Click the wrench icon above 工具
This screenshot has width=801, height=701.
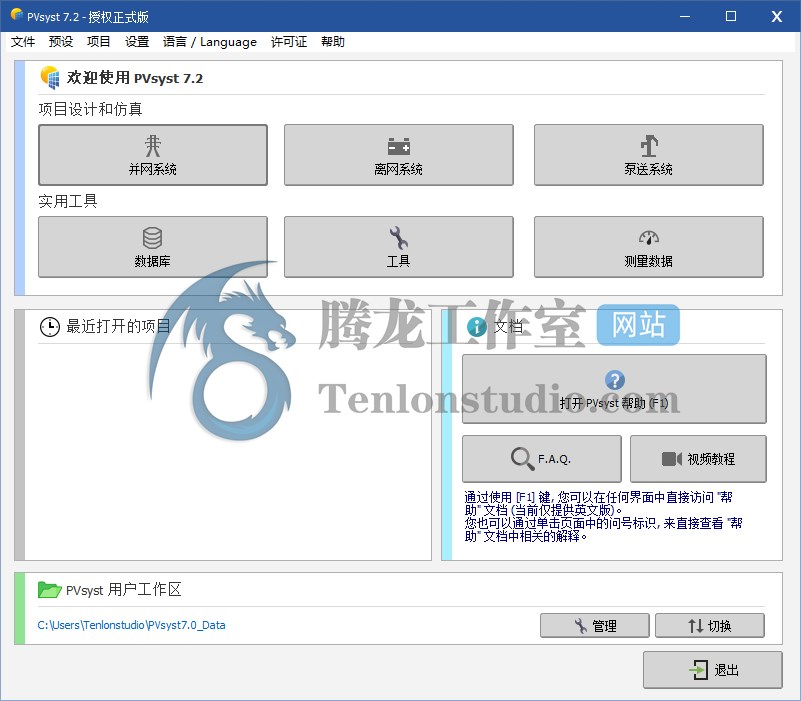click(x=398, y=238)
